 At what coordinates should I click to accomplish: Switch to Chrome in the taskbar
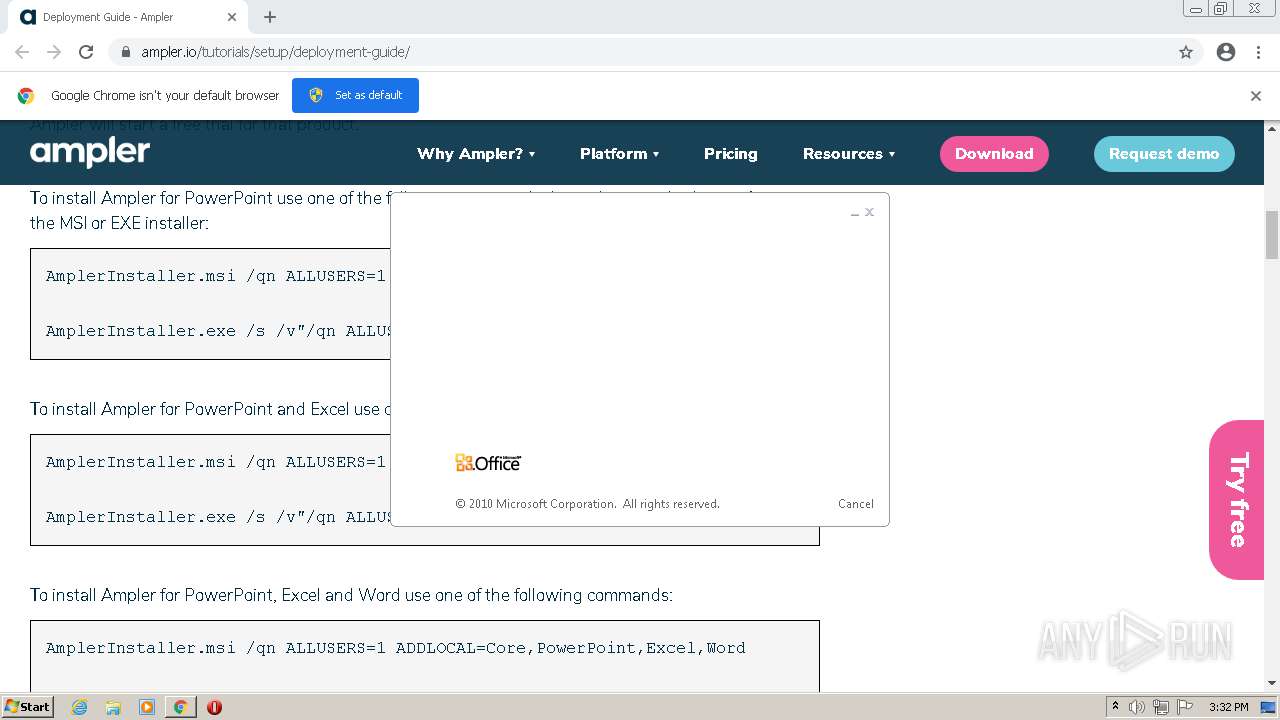[180, 707]
